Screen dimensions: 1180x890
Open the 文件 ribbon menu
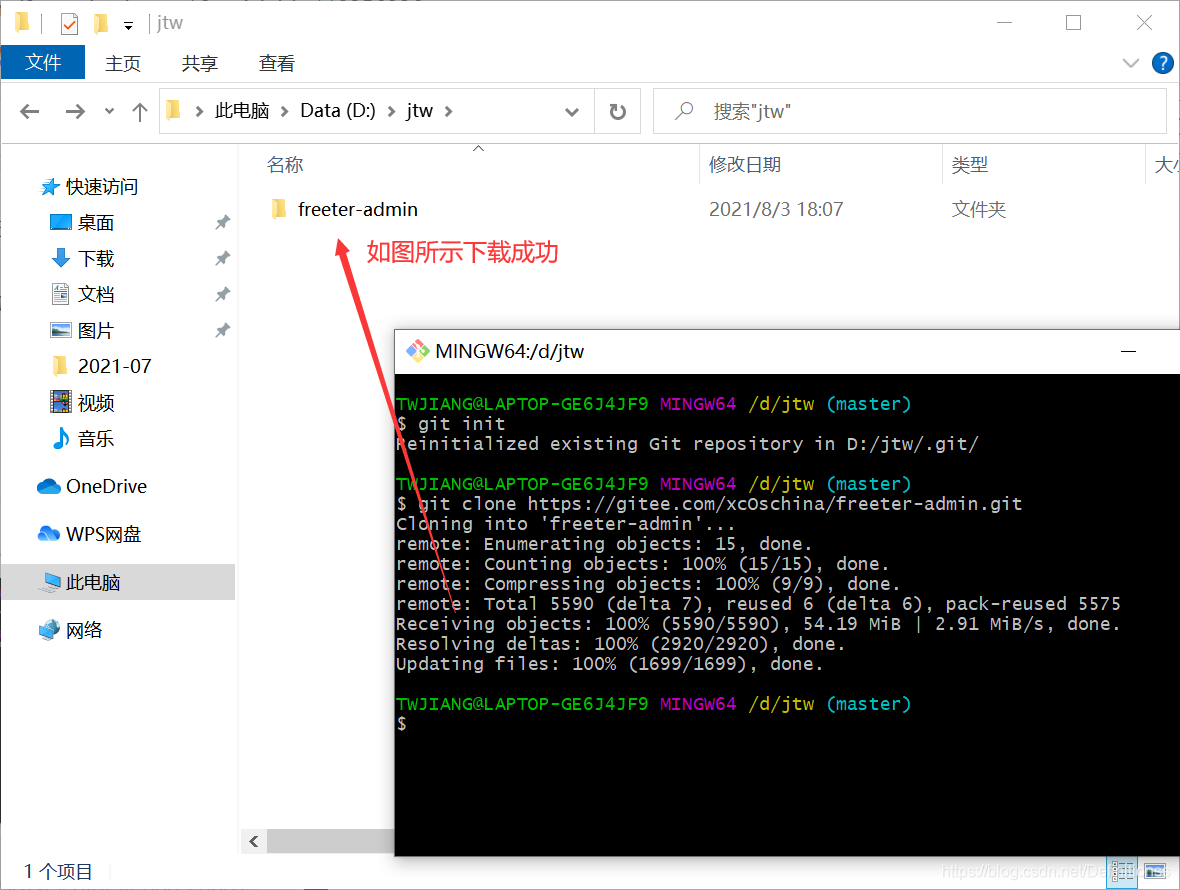(x=43, y=62)
